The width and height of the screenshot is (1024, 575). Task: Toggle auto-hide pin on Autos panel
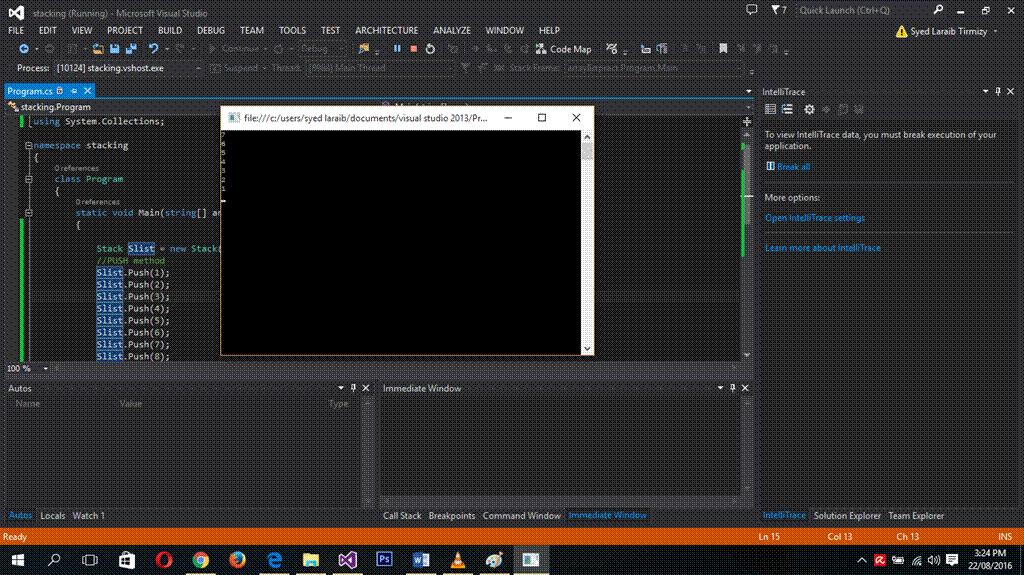click(352, 387)
